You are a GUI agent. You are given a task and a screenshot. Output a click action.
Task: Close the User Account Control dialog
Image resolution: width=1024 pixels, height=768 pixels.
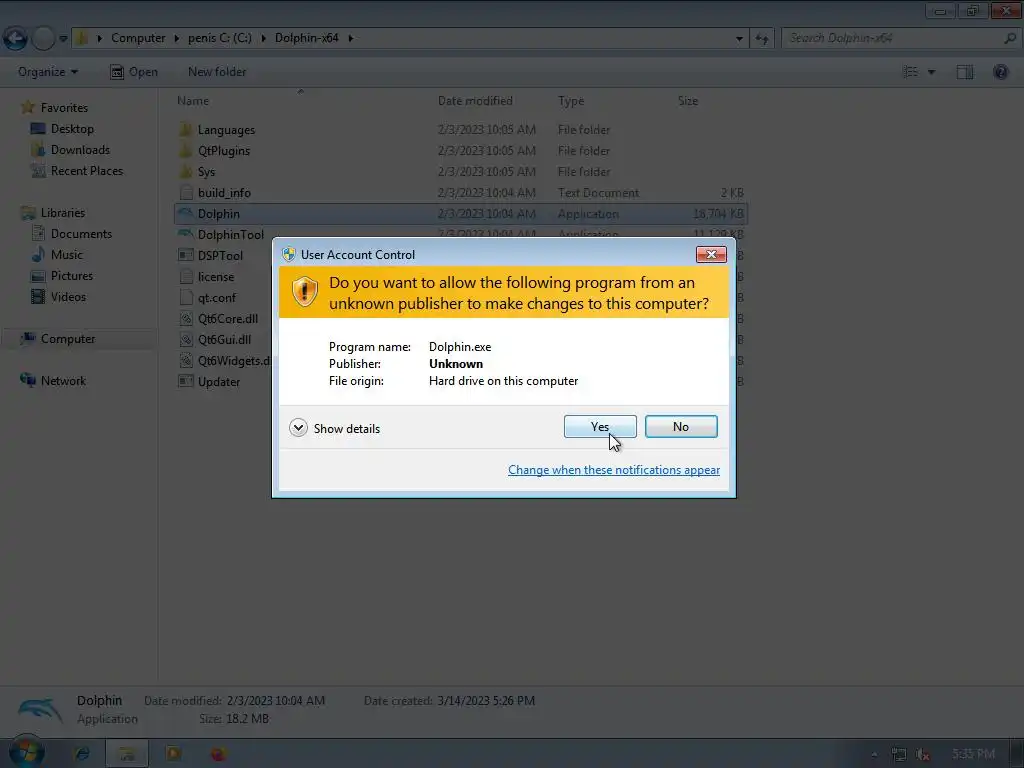tap(711, 254)
